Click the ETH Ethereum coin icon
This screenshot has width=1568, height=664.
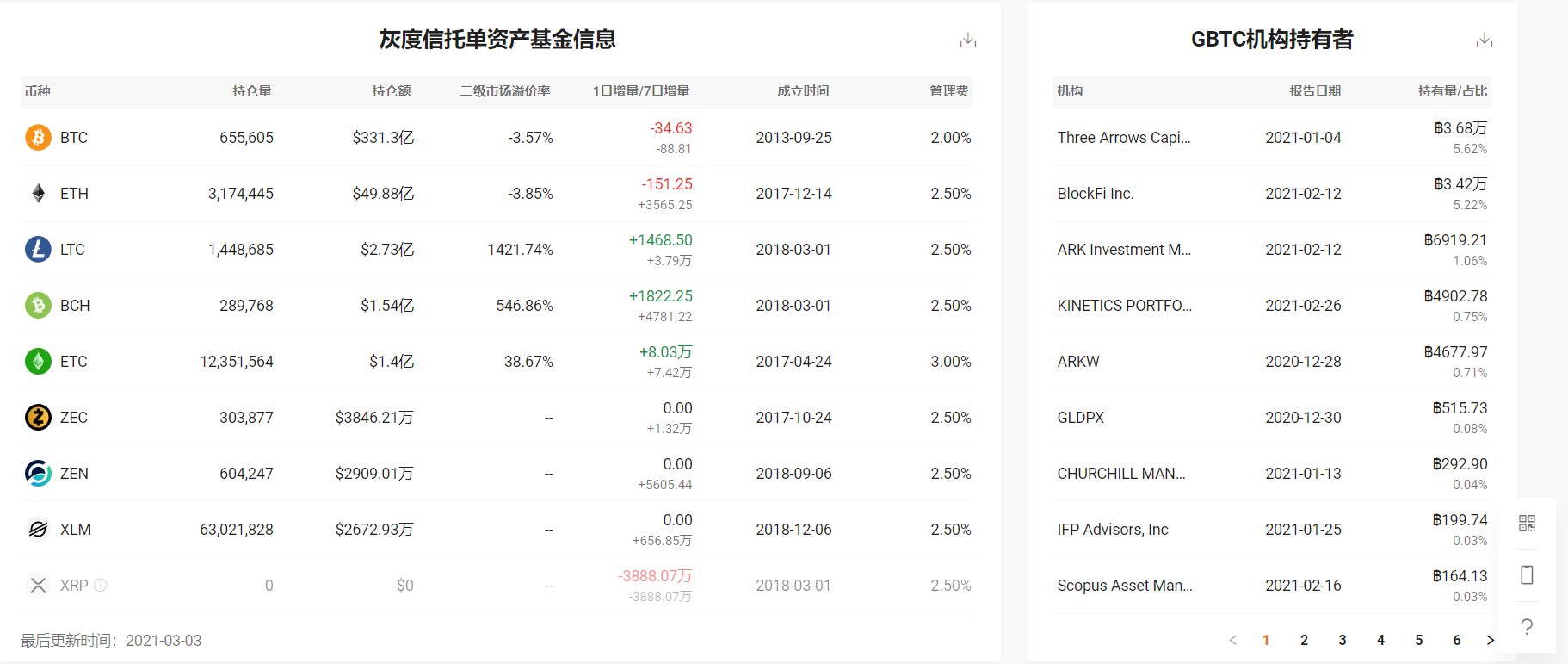[38, 193]
